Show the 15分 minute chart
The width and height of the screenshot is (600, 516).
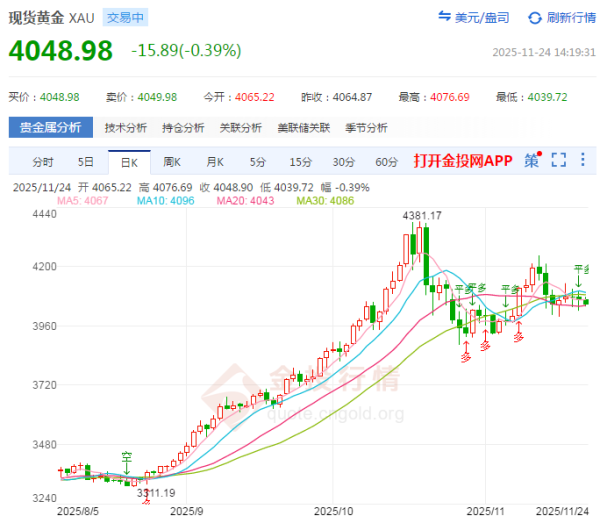pos(300,162)
